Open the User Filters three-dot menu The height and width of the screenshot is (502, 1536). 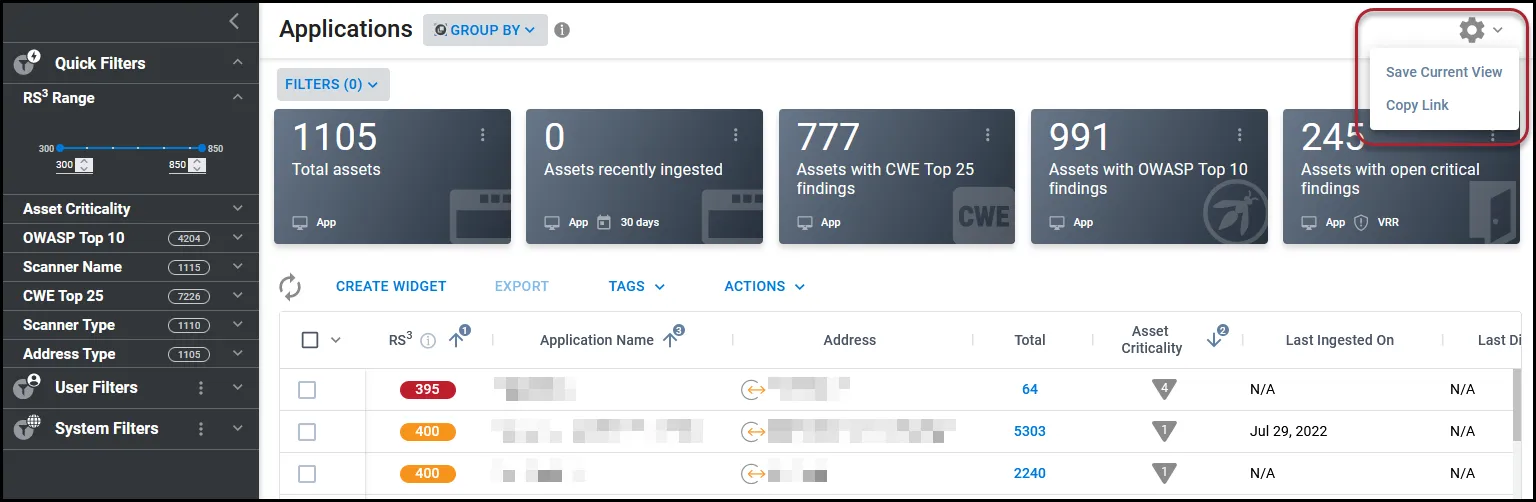(201, 388)
